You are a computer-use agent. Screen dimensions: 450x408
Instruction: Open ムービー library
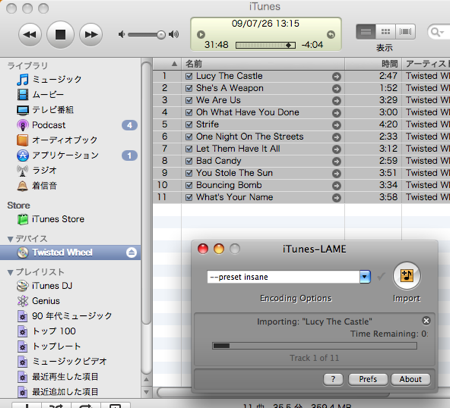tap(48, 95)
